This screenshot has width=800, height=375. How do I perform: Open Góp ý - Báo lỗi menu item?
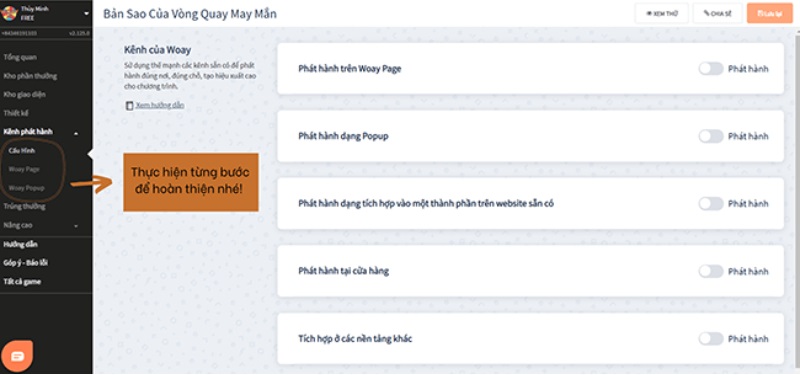tap(26, 263)
